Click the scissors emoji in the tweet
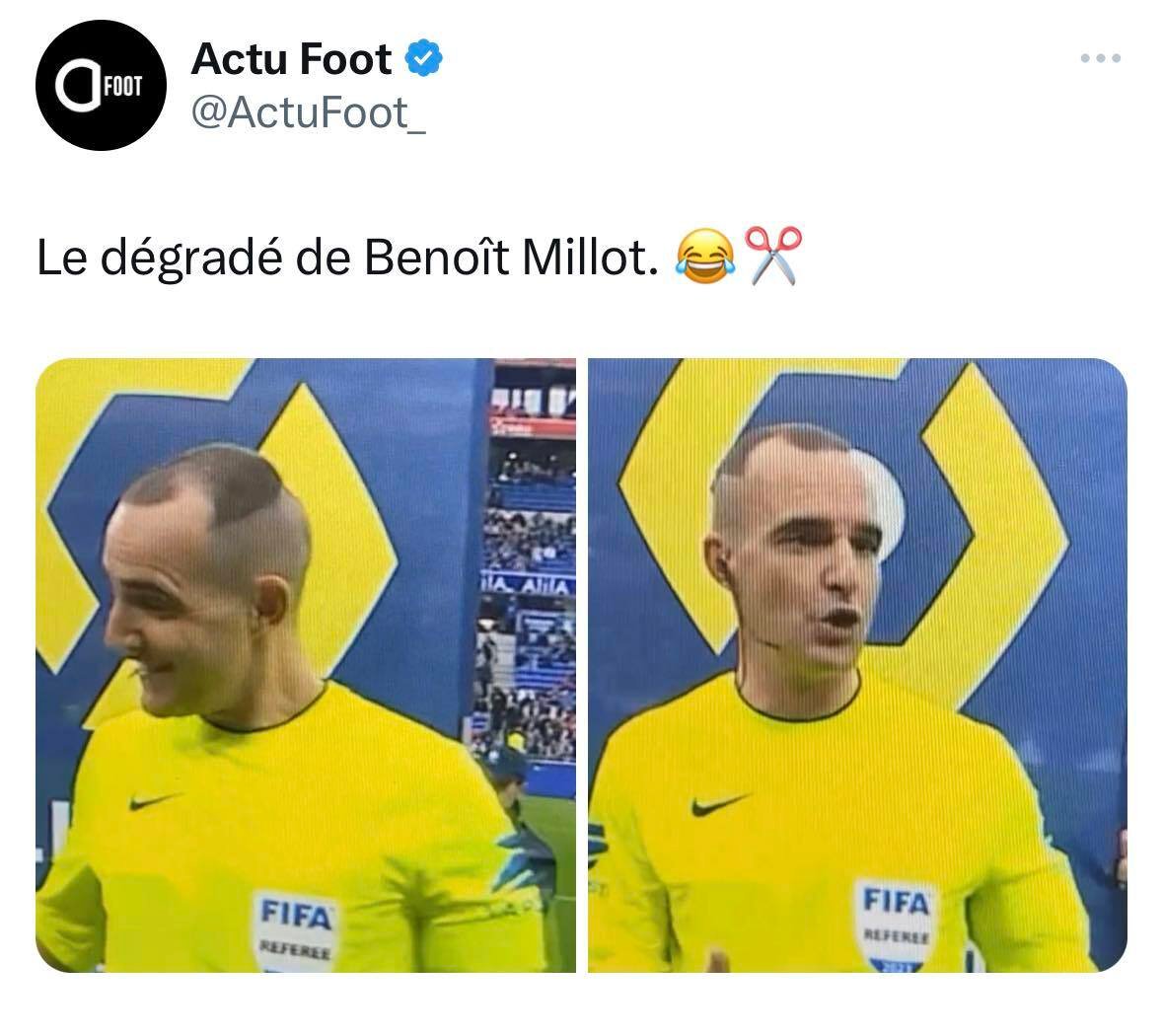The width and height of the screenshot is (1163, 1036). (x=772, y=256)
